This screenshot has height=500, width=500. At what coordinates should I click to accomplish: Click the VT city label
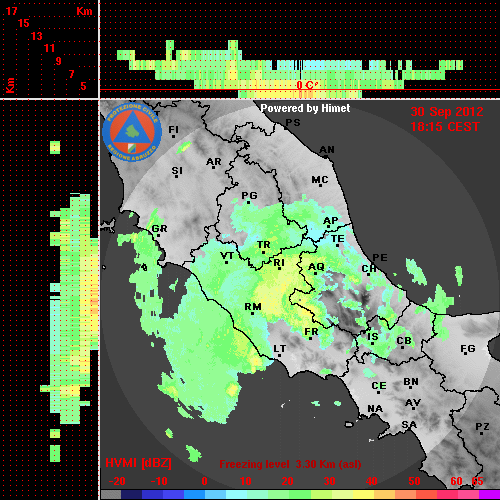pos(227,256)
